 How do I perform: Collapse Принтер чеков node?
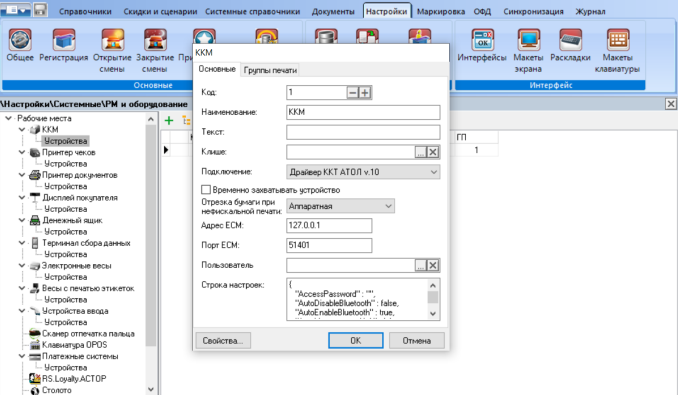[22, 152]
